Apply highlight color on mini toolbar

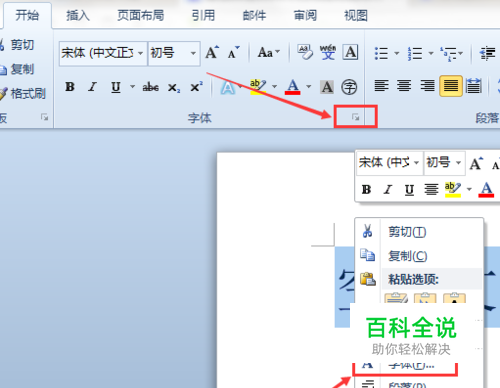[x=453, y=189]
